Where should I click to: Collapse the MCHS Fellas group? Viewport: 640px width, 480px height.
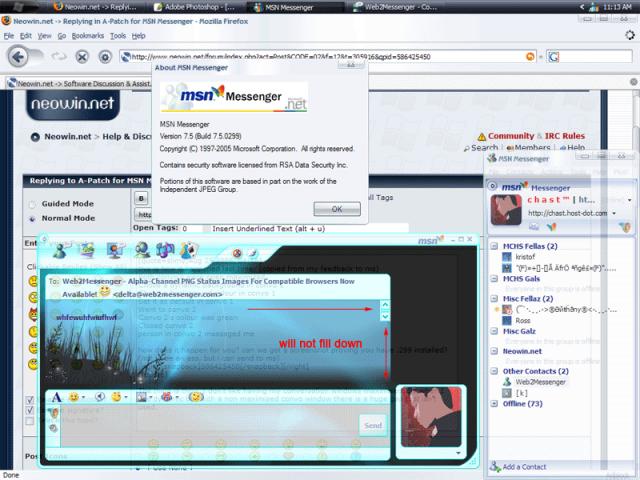494,246
